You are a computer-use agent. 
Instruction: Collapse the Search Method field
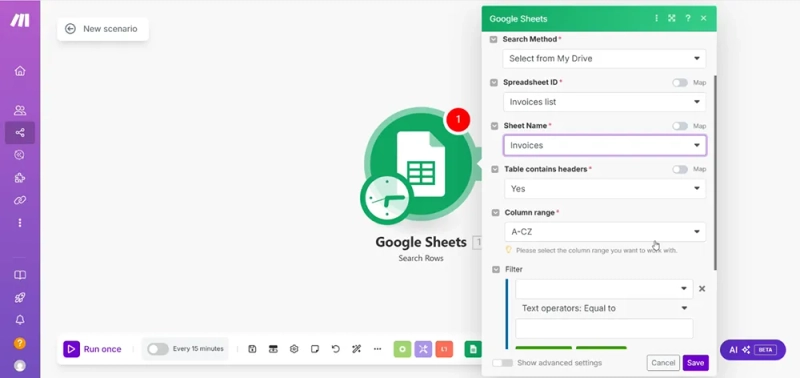[493, 39]
